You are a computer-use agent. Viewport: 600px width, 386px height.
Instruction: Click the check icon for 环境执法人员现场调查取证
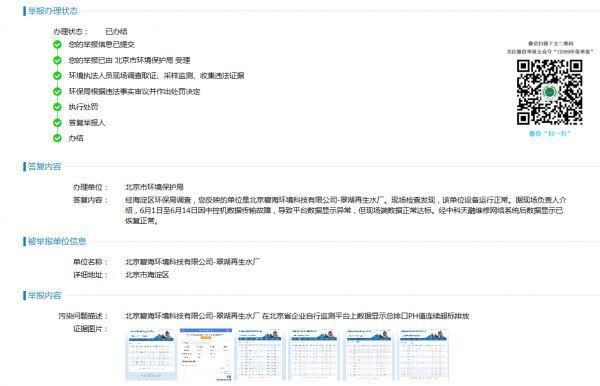tap(57, 76)
